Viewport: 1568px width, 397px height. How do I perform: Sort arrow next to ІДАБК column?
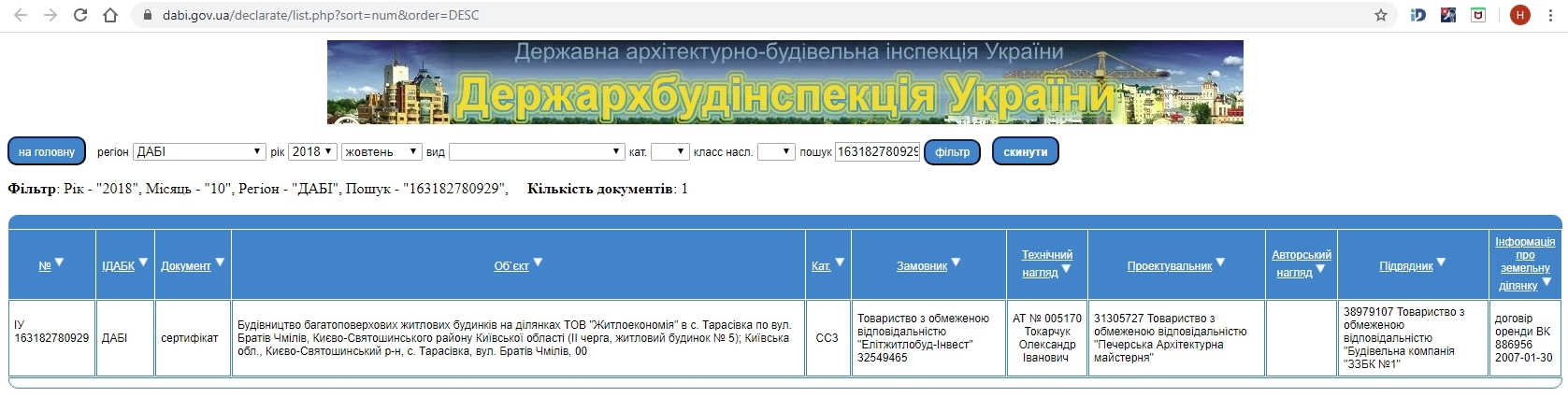(x=143, y=262)
